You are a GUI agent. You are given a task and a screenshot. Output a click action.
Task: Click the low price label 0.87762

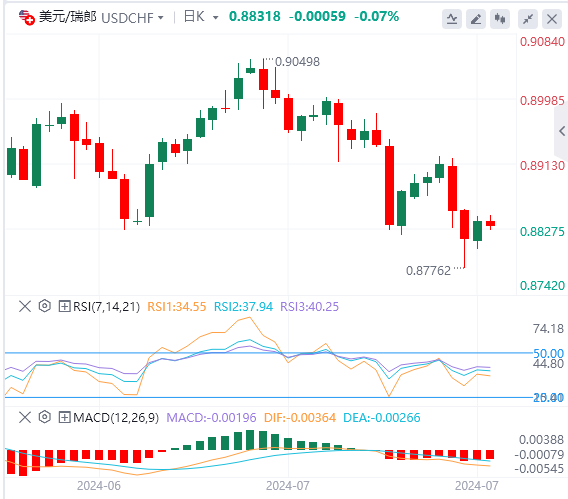429,271
